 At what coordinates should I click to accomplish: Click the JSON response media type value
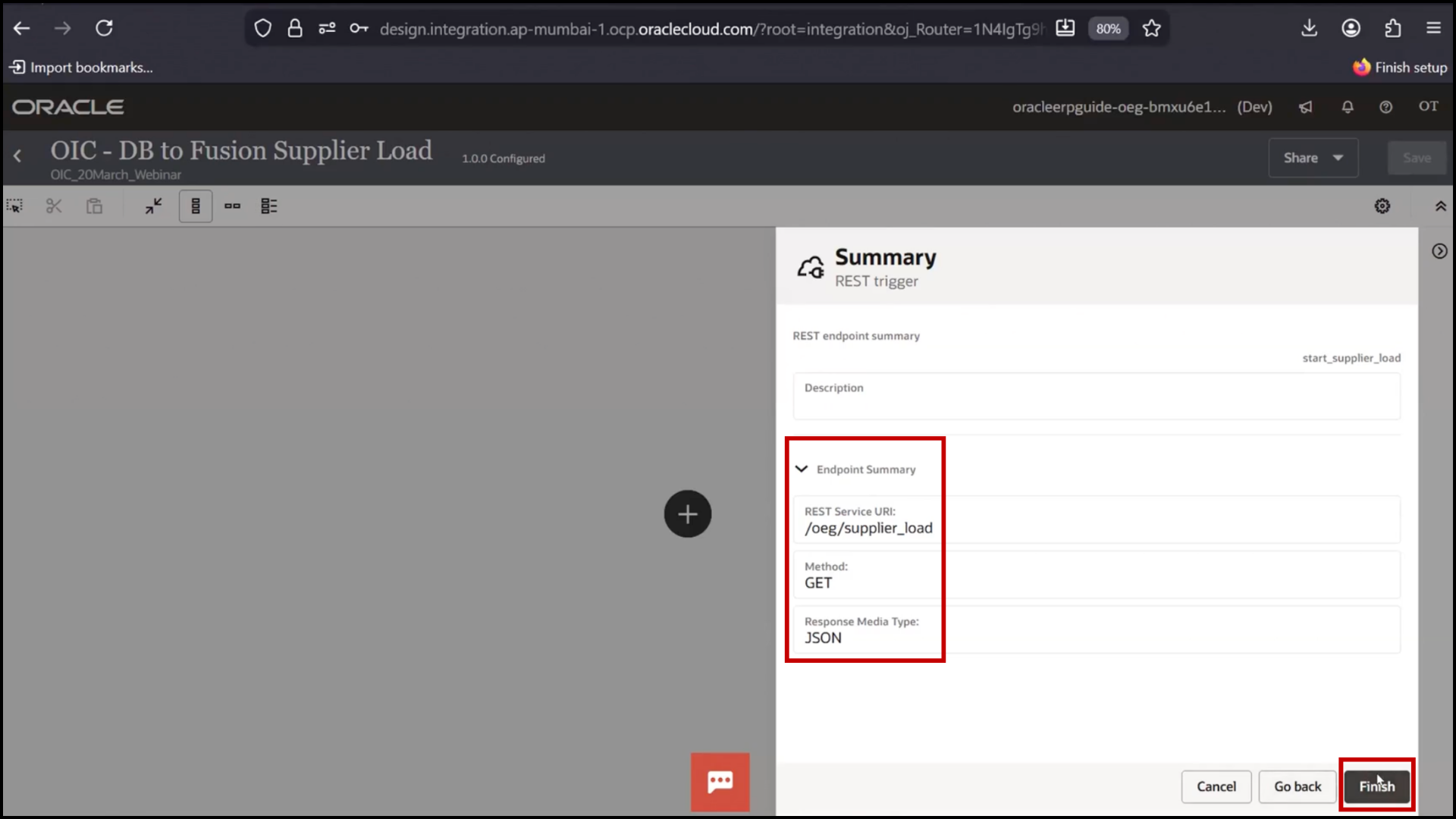tap(823, 638)
